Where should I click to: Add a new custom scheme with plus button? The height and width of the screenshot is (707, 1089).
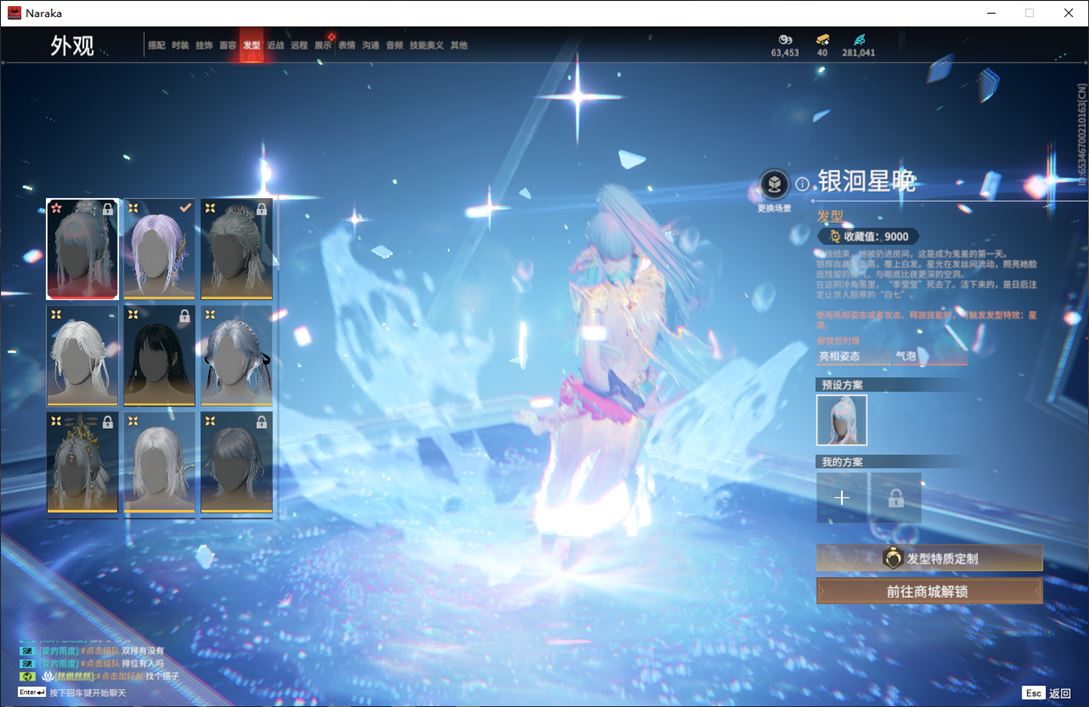(x=842, y=498)
